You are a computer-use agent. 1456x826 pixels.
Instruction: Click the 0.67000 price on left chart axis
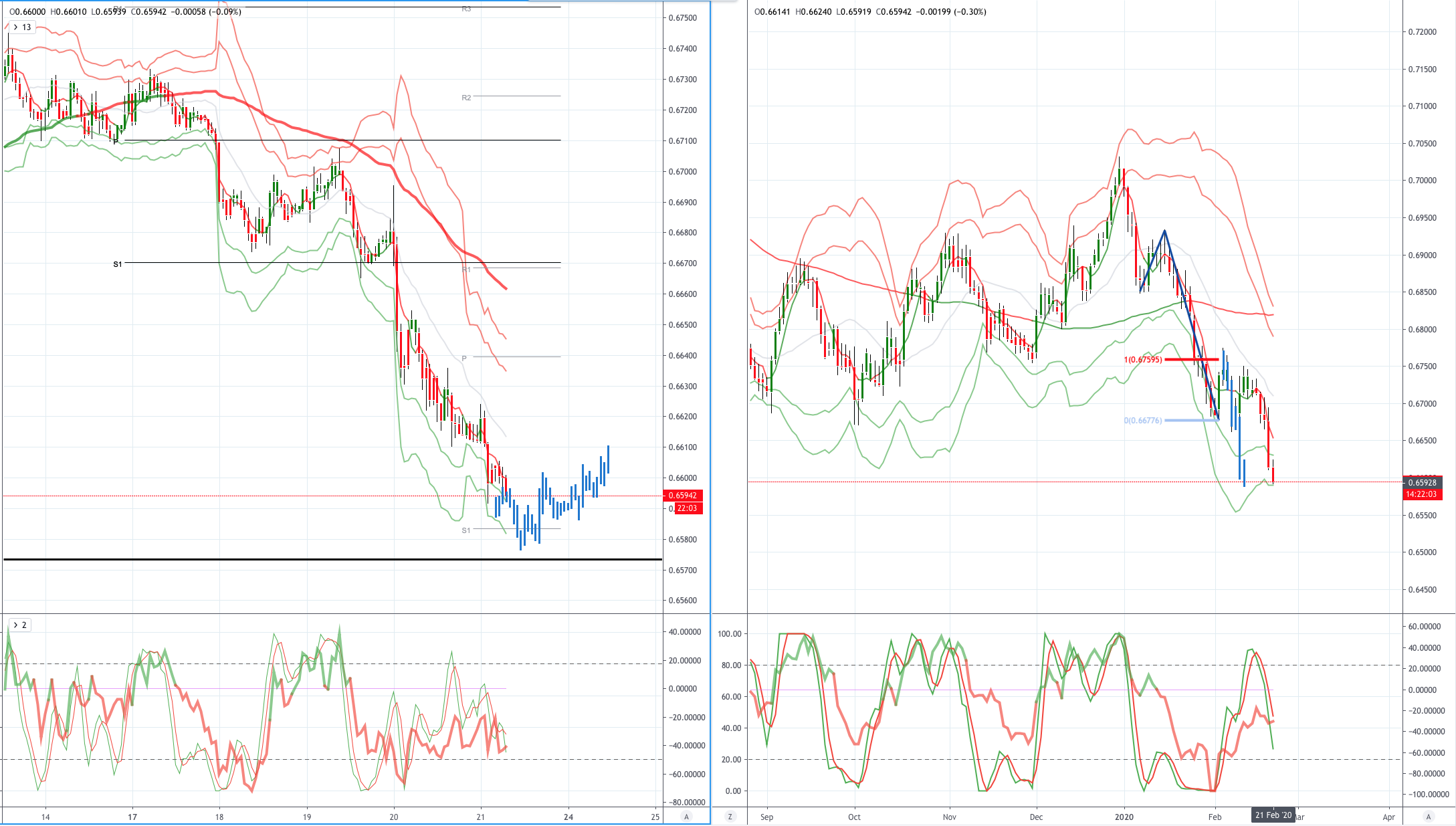click(x=683, y=172)
